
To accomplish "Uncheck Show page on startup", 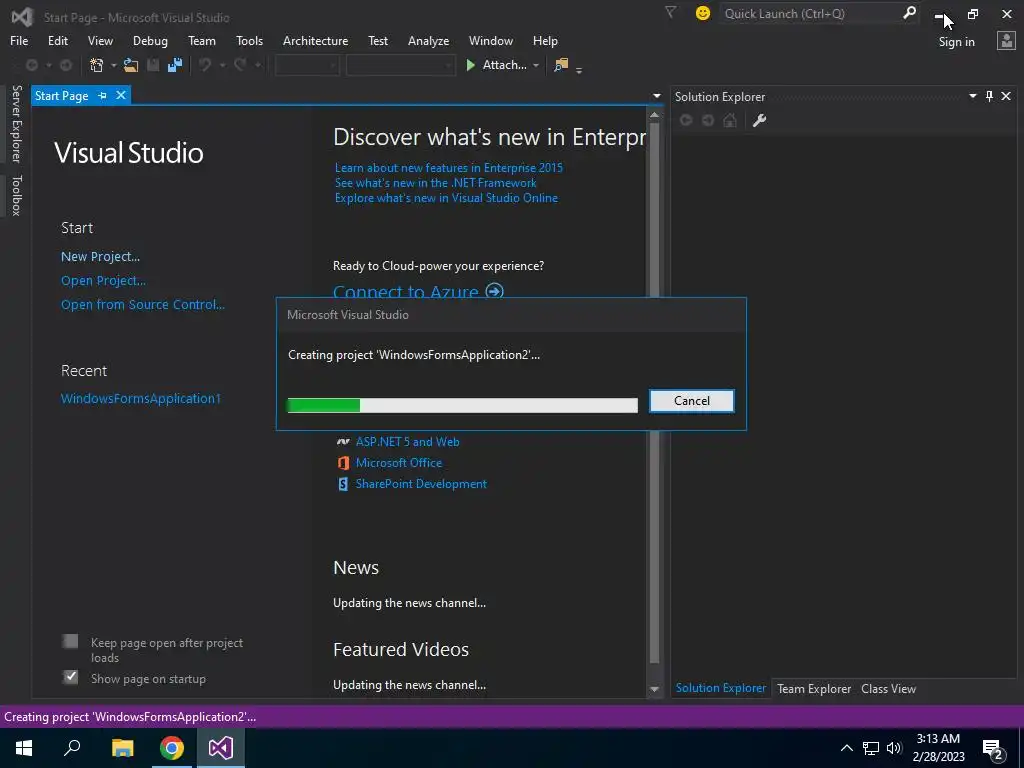I will 71,677.
